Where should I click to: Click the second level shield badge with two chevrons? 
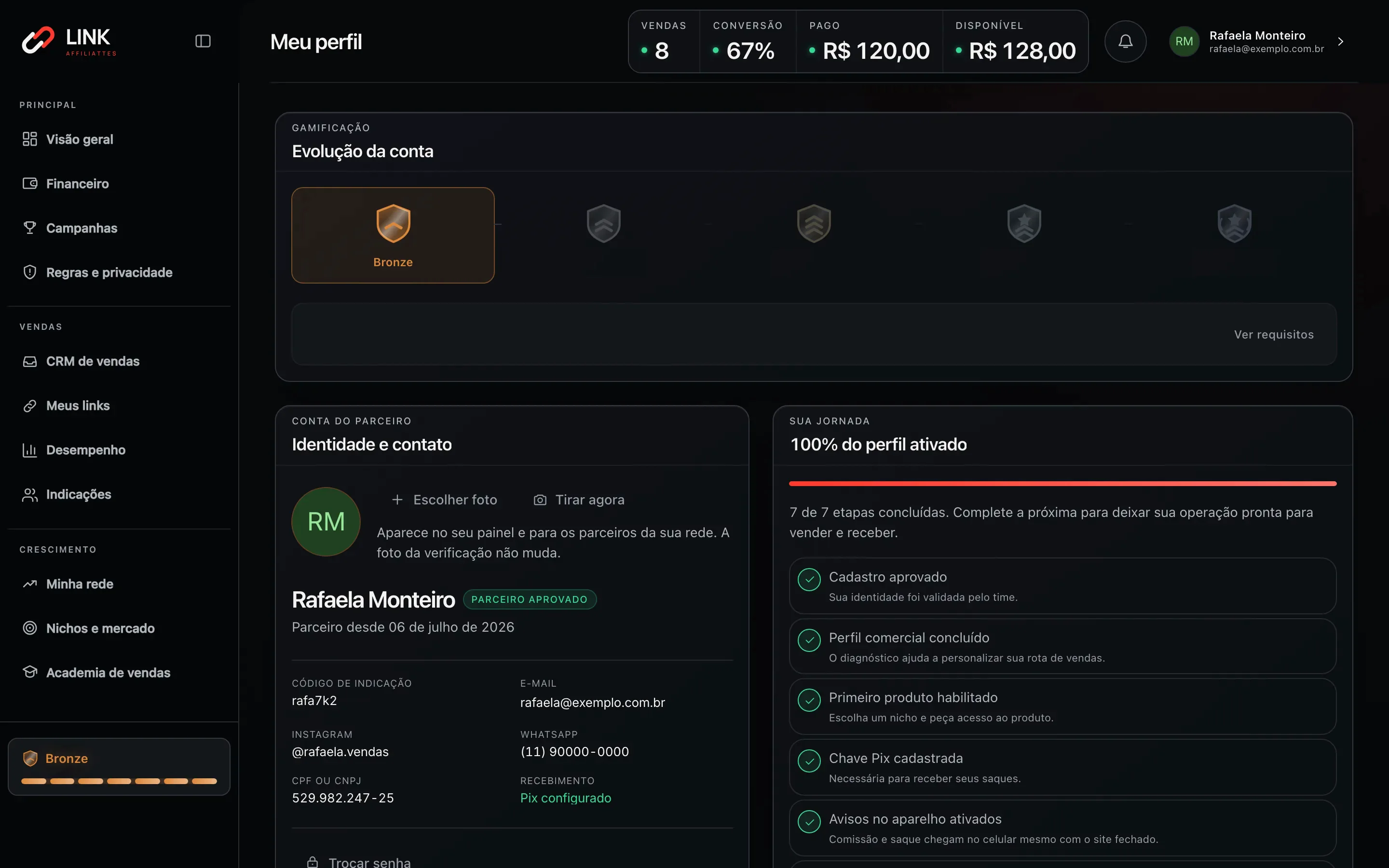(x=603, y=223)
